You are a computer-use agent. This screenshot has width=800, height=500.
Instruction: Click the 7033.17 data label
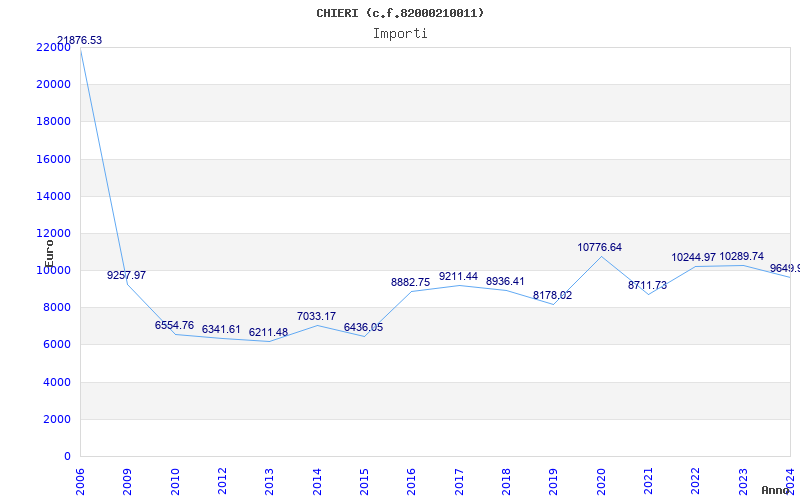coord(316,316)
